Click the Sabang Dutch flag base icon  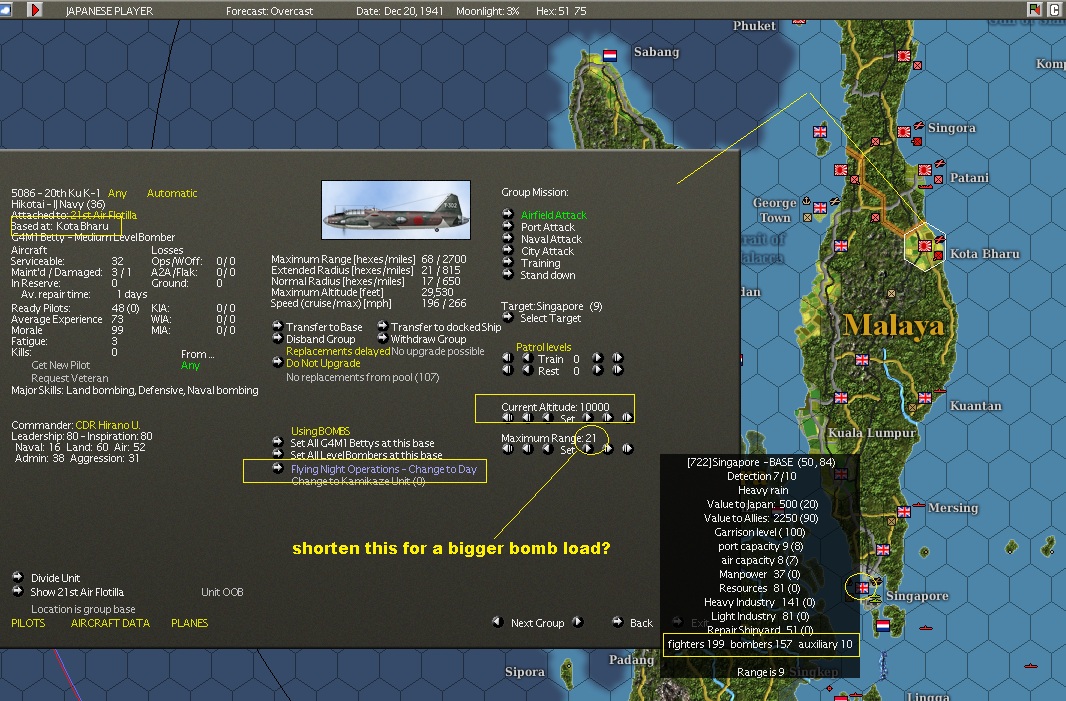click(610, 55)
